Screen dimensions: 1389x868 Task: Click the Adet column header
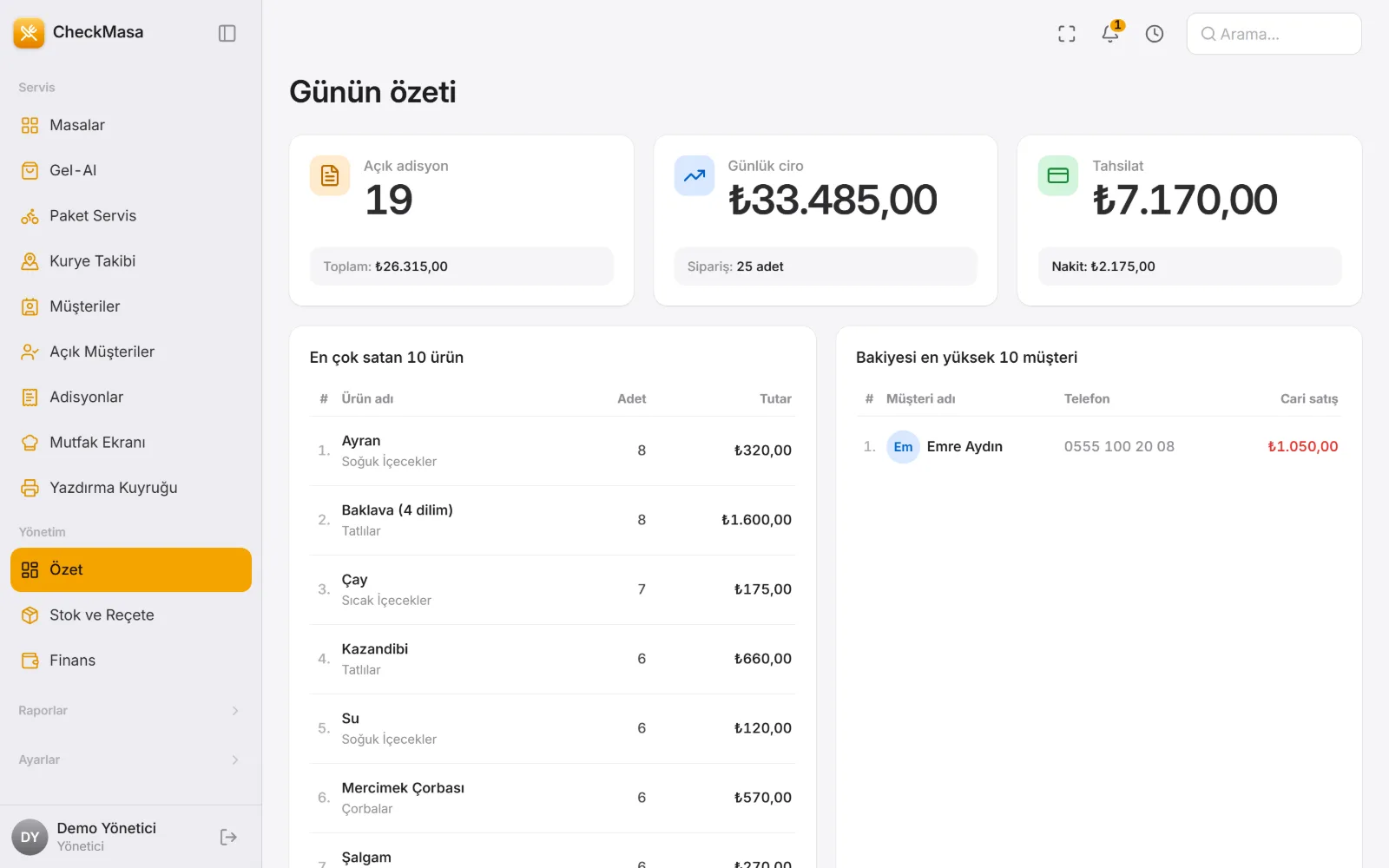631,398
